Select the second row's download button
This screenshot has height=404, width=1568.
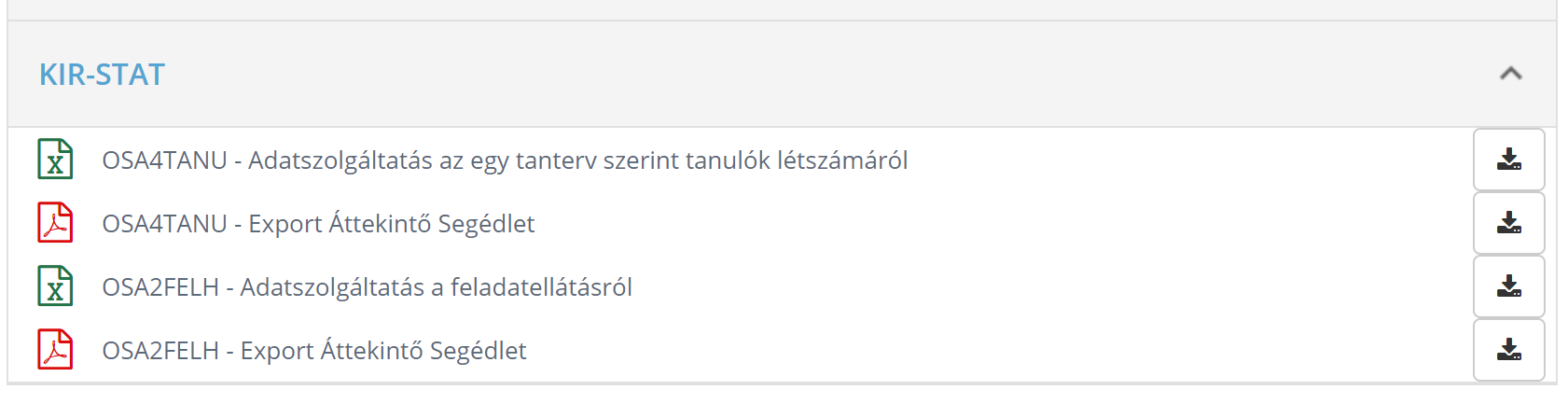(1508, 223)
